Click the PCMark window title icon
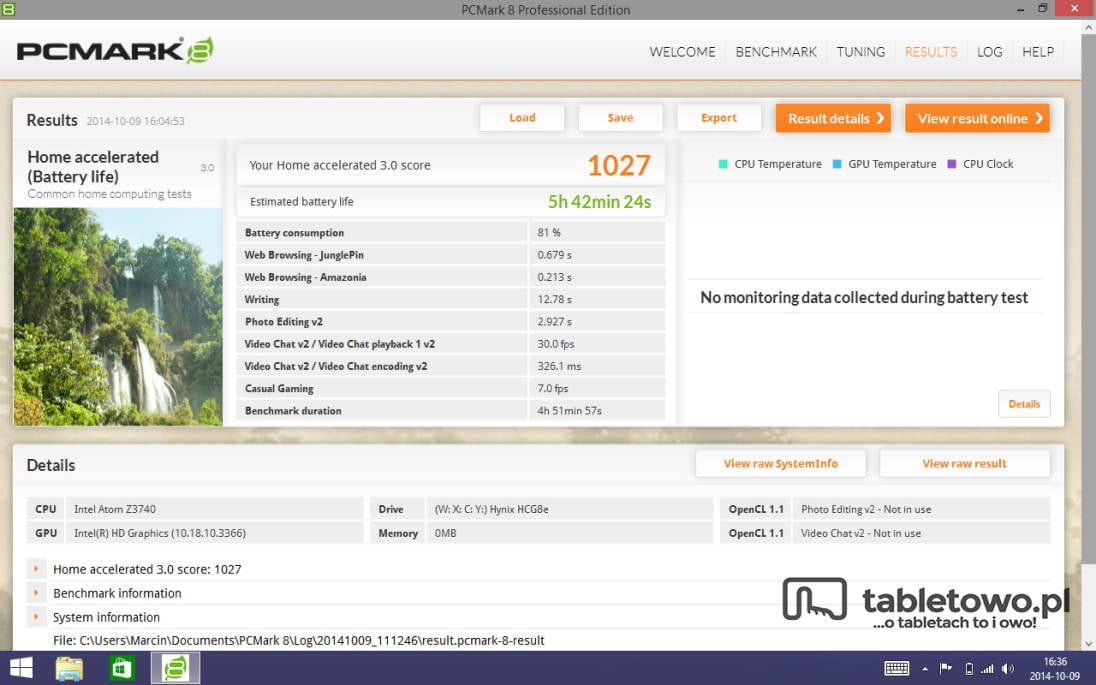 point(8,9)
